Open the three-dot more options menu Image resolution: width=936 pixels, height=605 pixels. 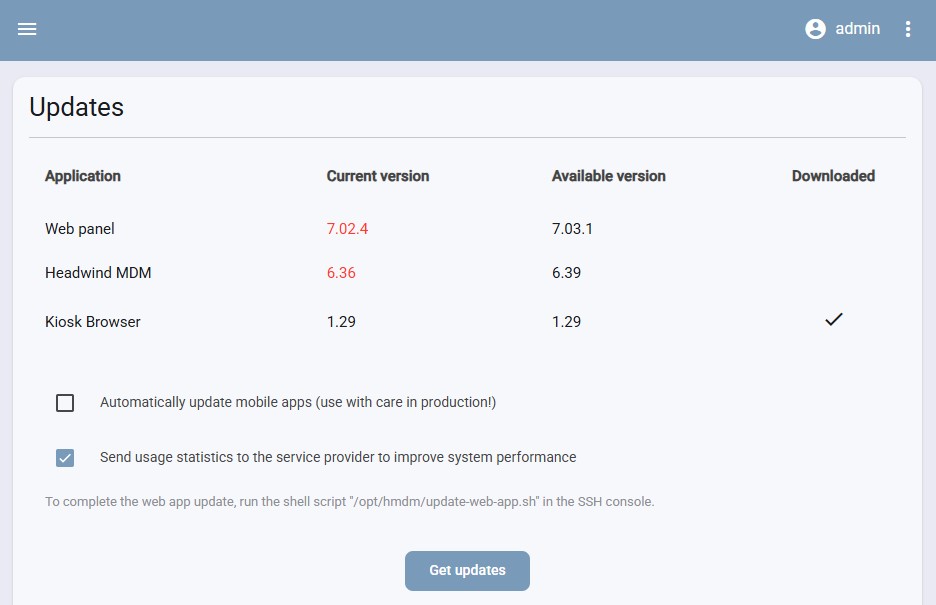(x=907, y=29)
